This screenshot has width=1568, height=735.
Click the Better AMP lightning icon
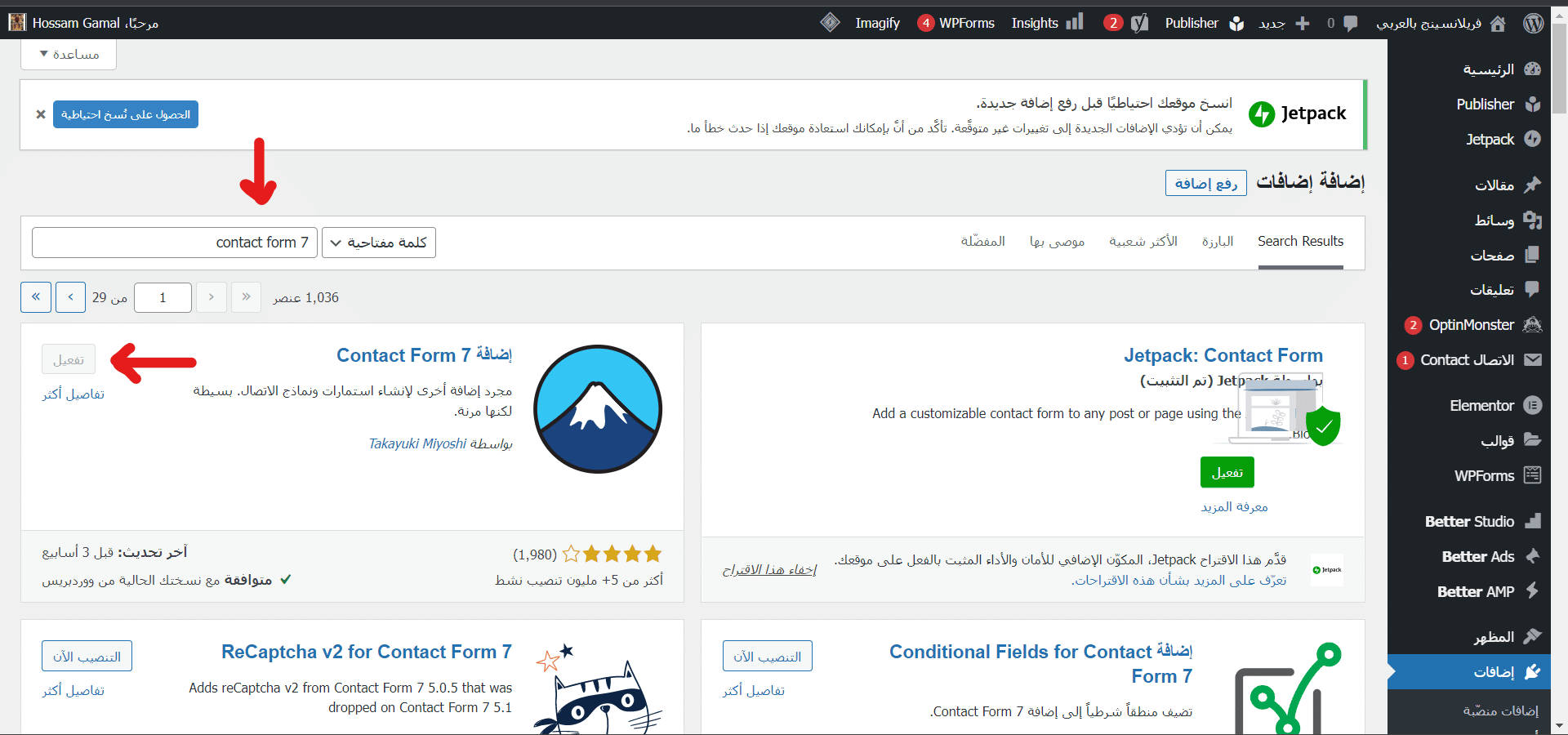(1532, 590)
